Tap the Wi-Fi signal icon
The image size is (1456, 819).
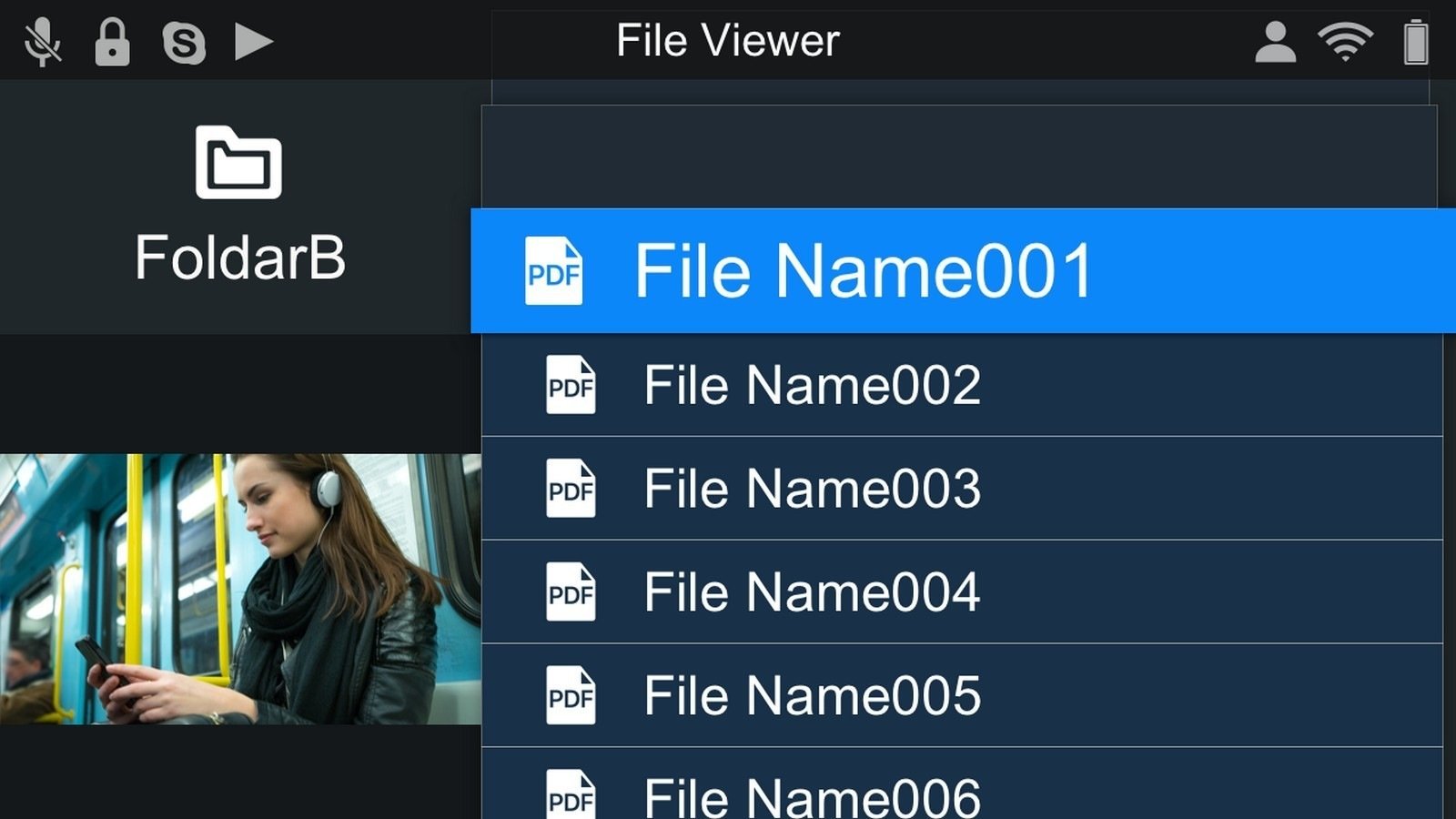point(1345,42)
